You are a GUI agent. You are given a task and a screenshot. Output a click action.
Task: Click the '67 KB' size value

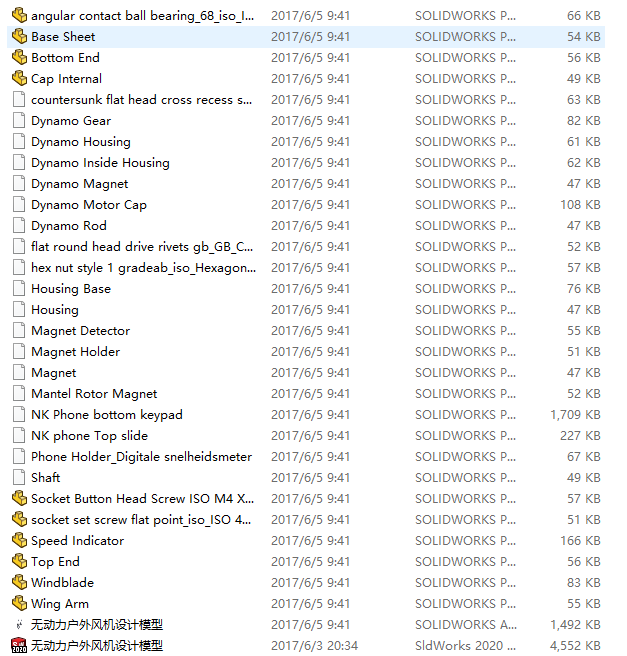583,456
